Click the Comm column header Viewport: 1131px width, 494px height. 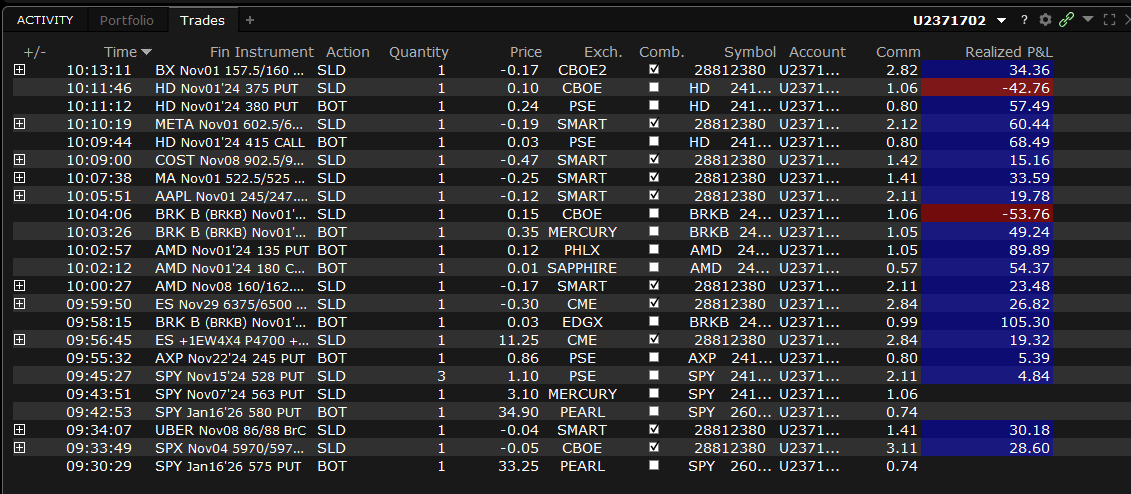898,52
